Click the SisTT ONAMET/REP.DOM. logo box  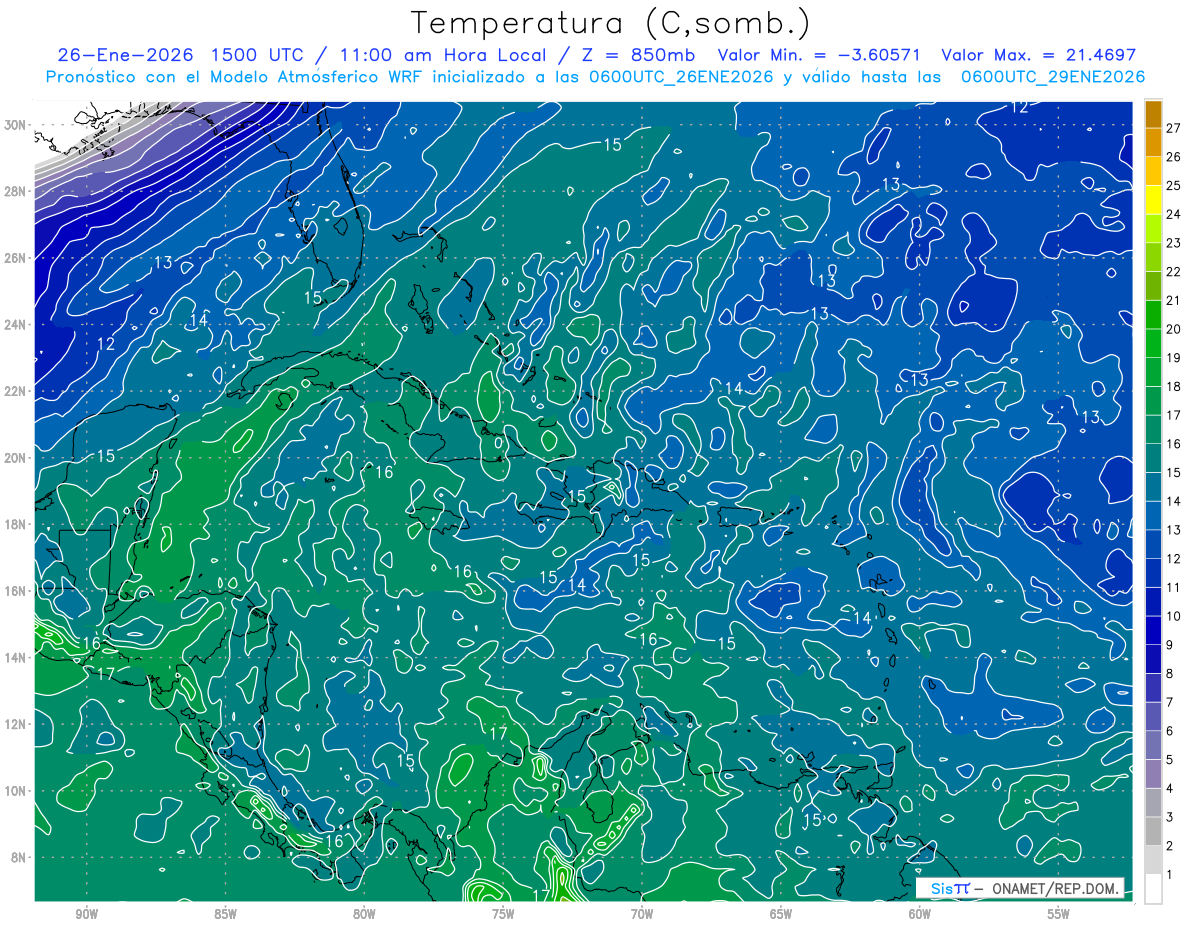1020,888
